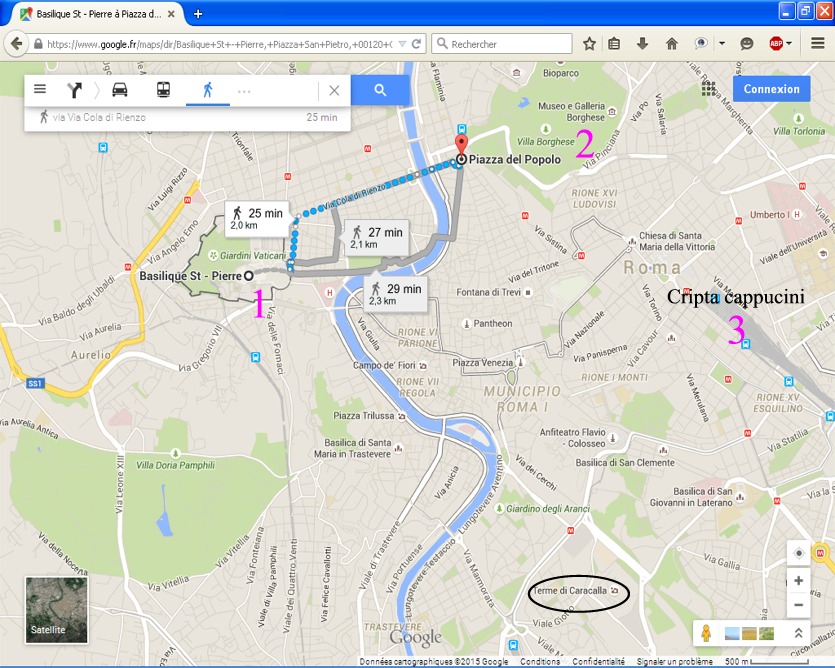Go back with Firefox back arrow
The width and height of the screenshot is (835, 668).
[17, 44]
